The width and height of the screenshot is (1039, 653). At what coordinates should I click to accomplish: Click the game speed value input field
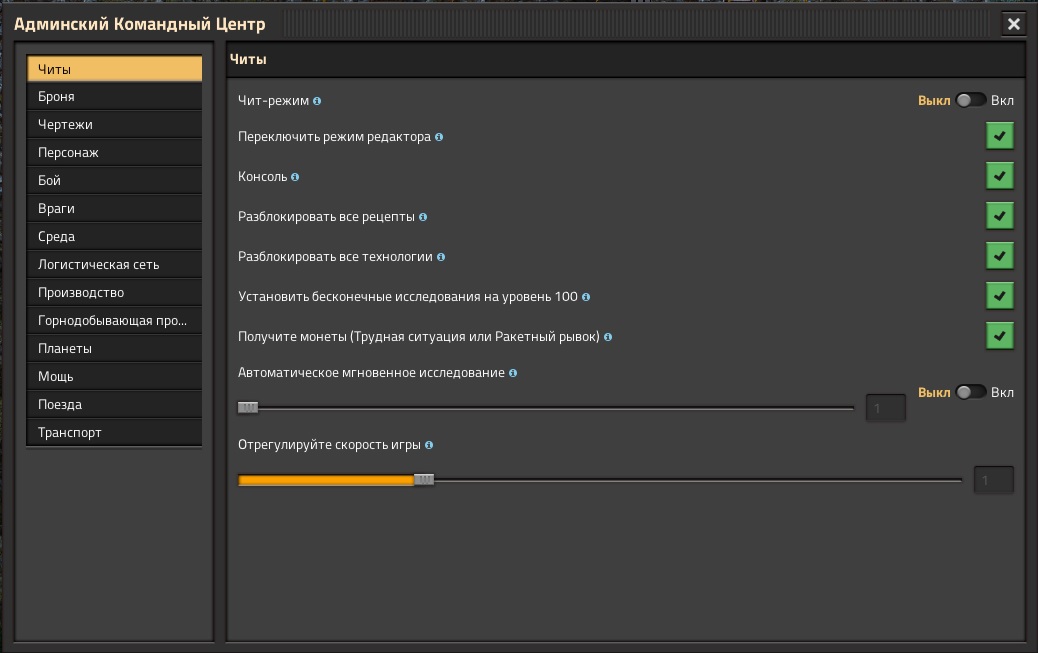tap(993, 479)
